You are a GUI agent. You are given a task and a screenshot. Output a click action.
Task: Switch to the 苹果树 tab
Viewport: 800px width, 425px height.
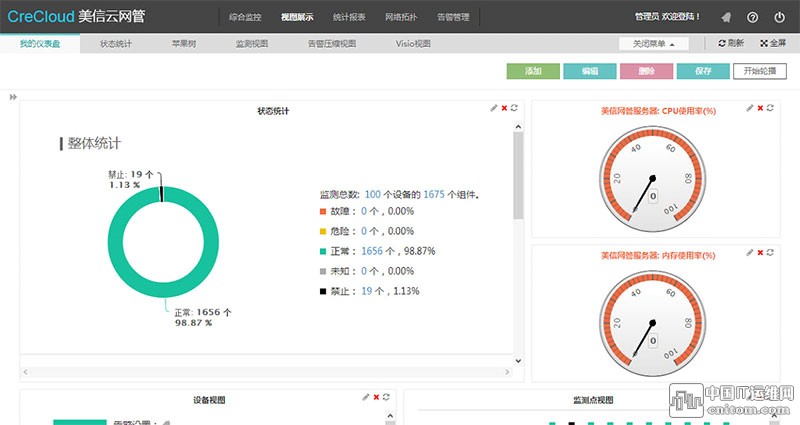[181, 44]
